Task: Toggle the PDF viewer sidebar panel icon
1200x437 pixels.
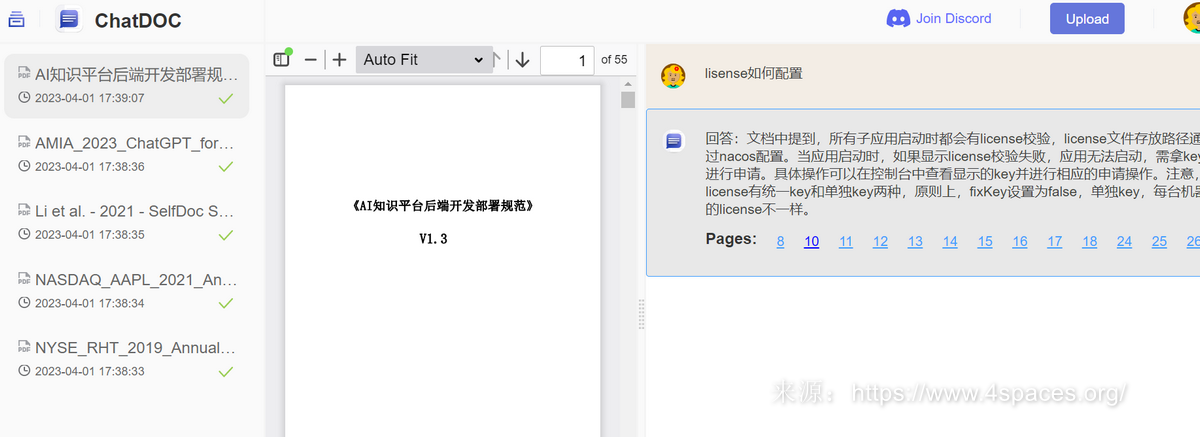Action: click(x=282, y=60)
